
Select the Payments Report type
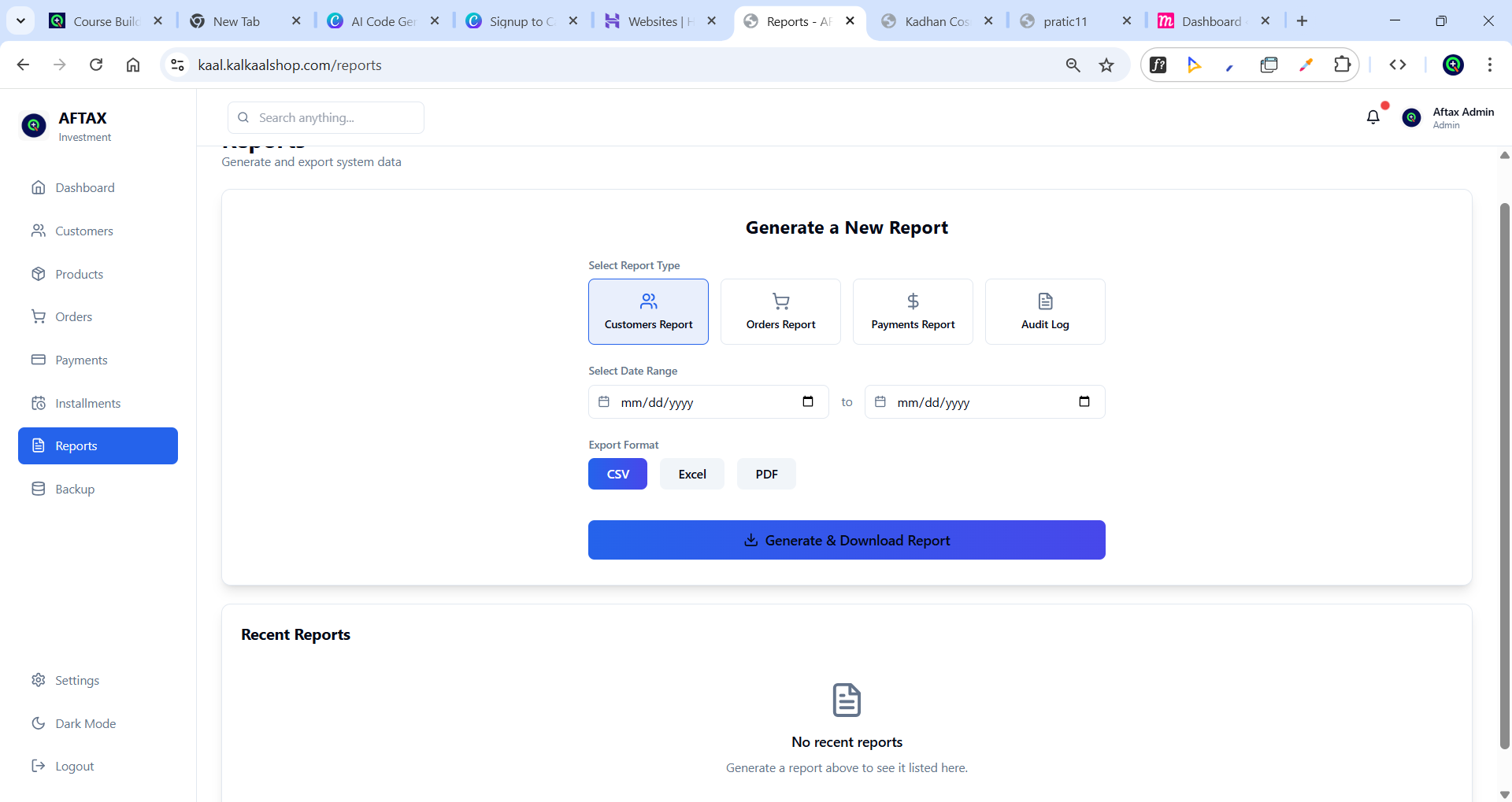913,312
